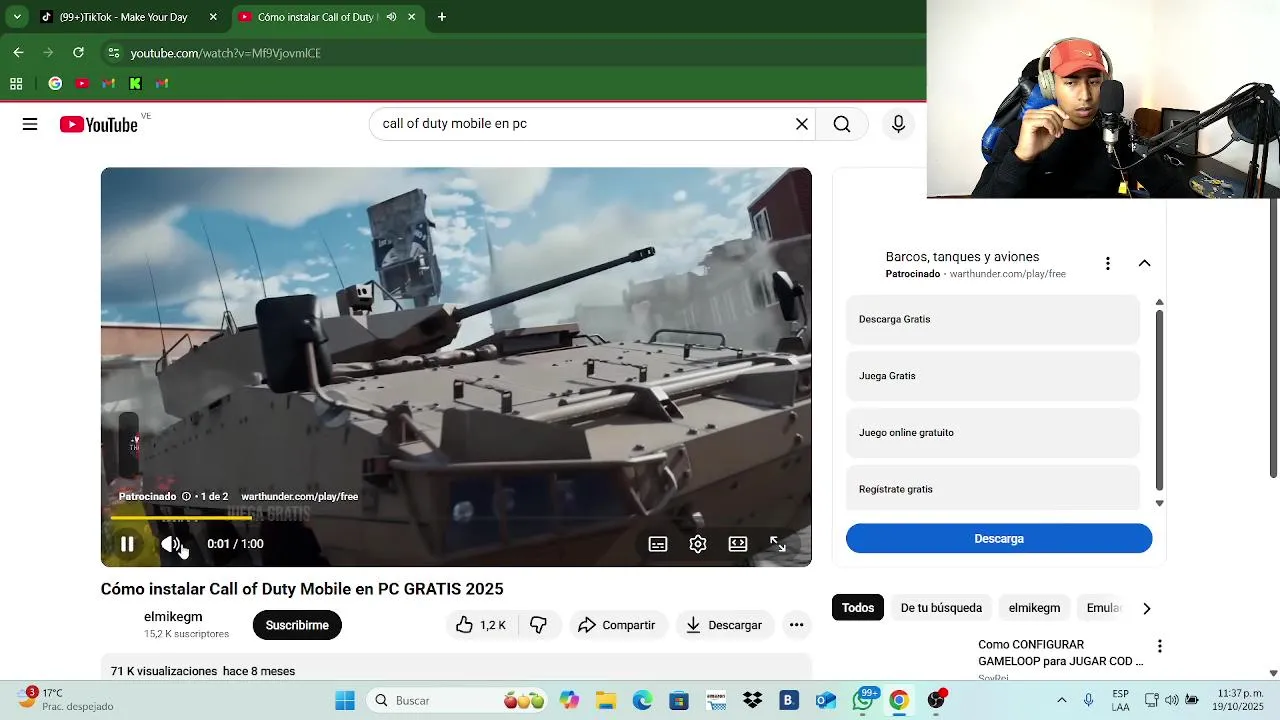The height and width of the screenshot is (720, 1280).
Task: Select the elmikegm filter chip
Action: [x=1034, y=608]
